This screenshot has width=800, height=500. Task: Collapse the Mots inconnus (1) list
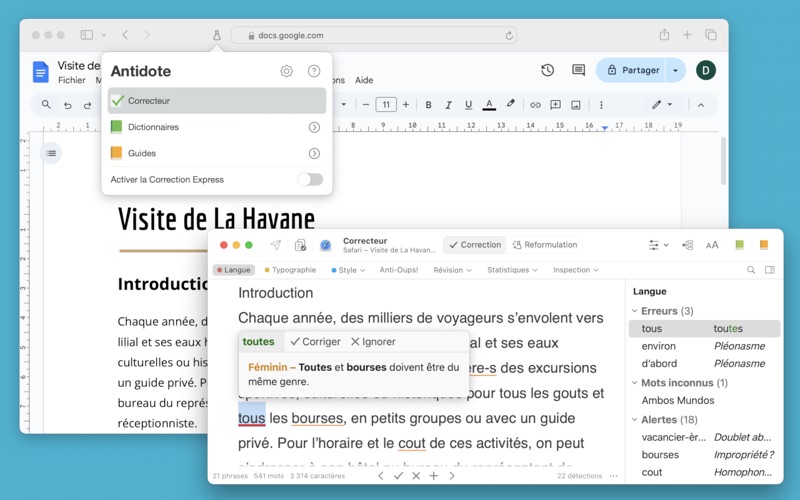tap(635, 383)
